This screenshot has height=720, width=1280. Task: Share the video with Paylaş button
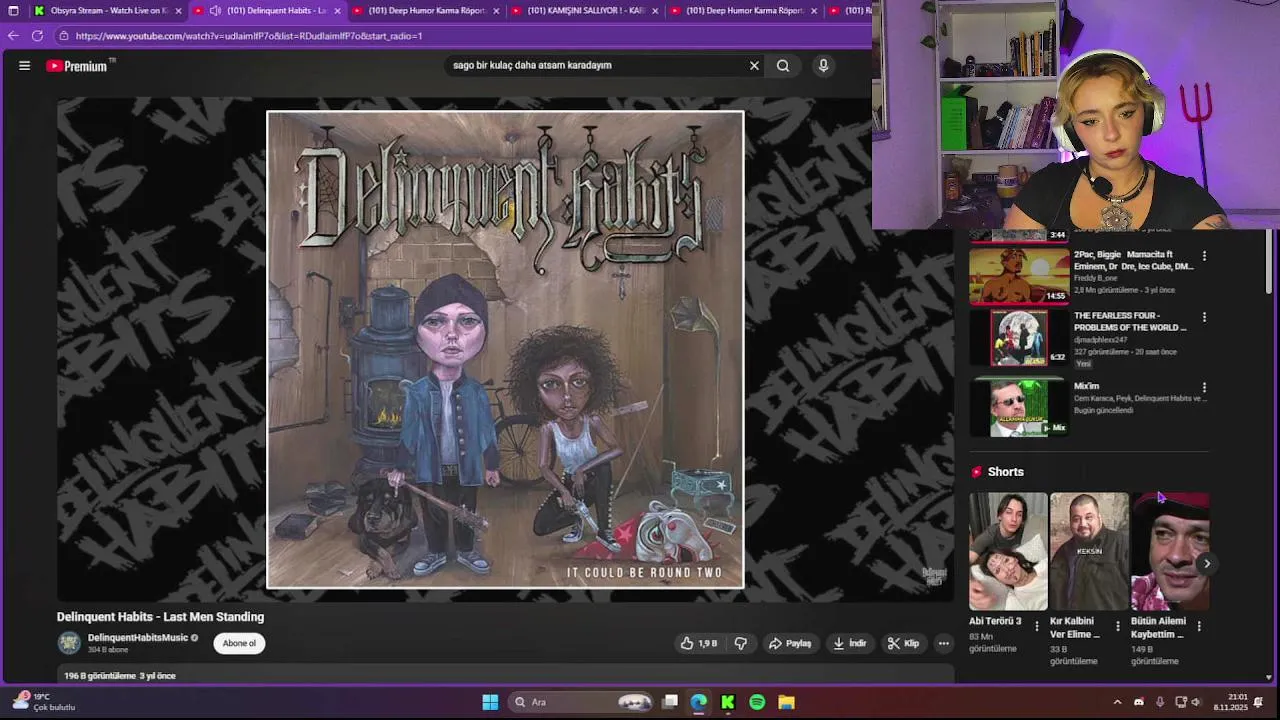click(789, 643)
